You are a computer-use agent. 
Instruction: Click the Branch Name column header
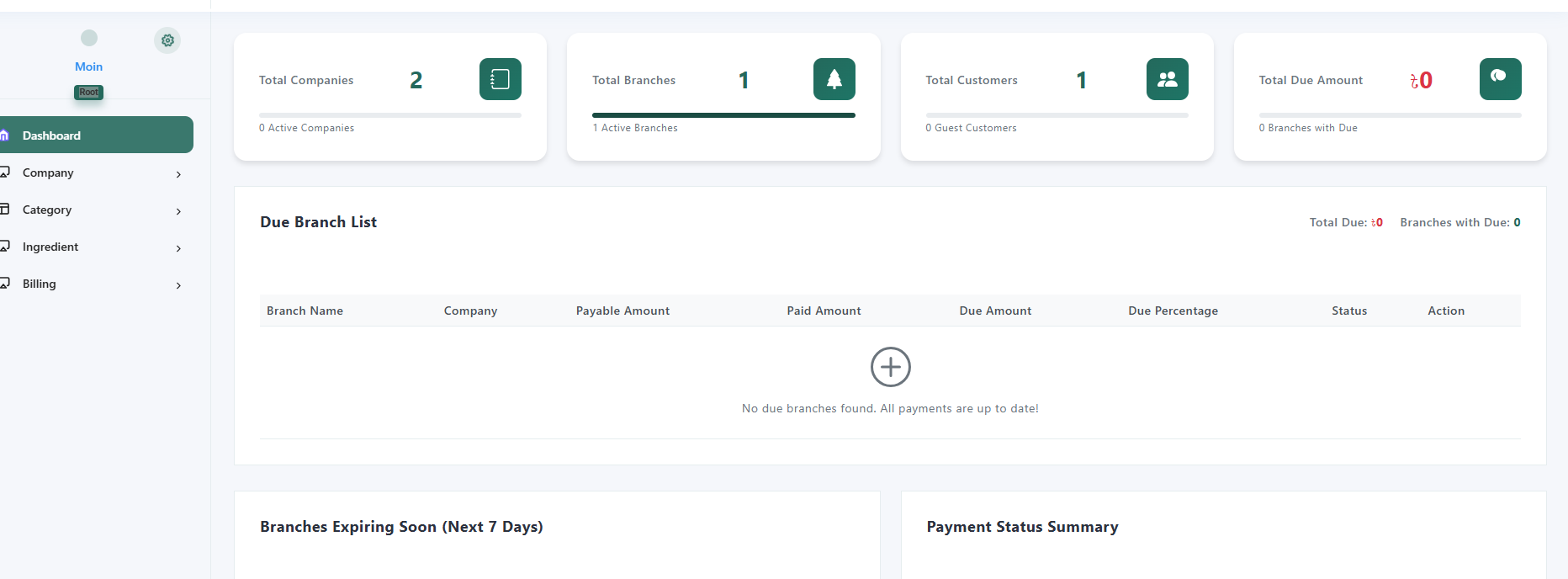pos(305,311)
